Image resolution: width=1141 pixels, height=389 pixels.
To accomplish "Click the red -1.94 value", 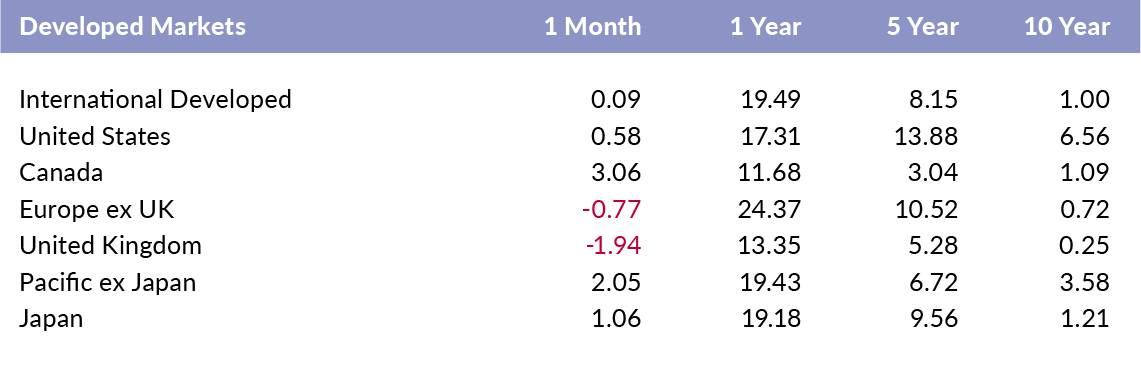I will click(613, 246).
